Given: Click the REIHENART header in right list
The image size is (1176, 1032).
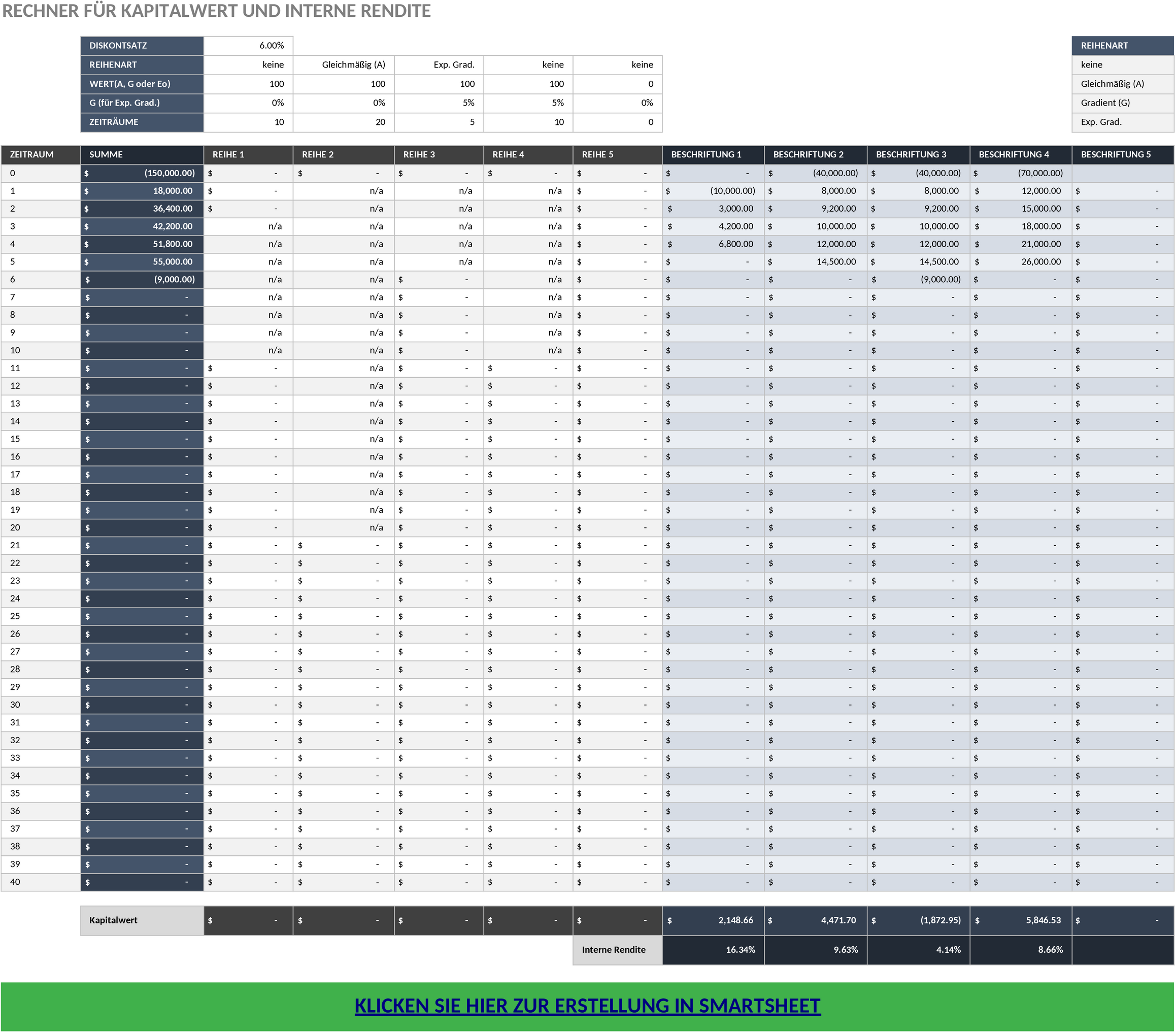Looking at the screenshot, I should point(1123,46).
